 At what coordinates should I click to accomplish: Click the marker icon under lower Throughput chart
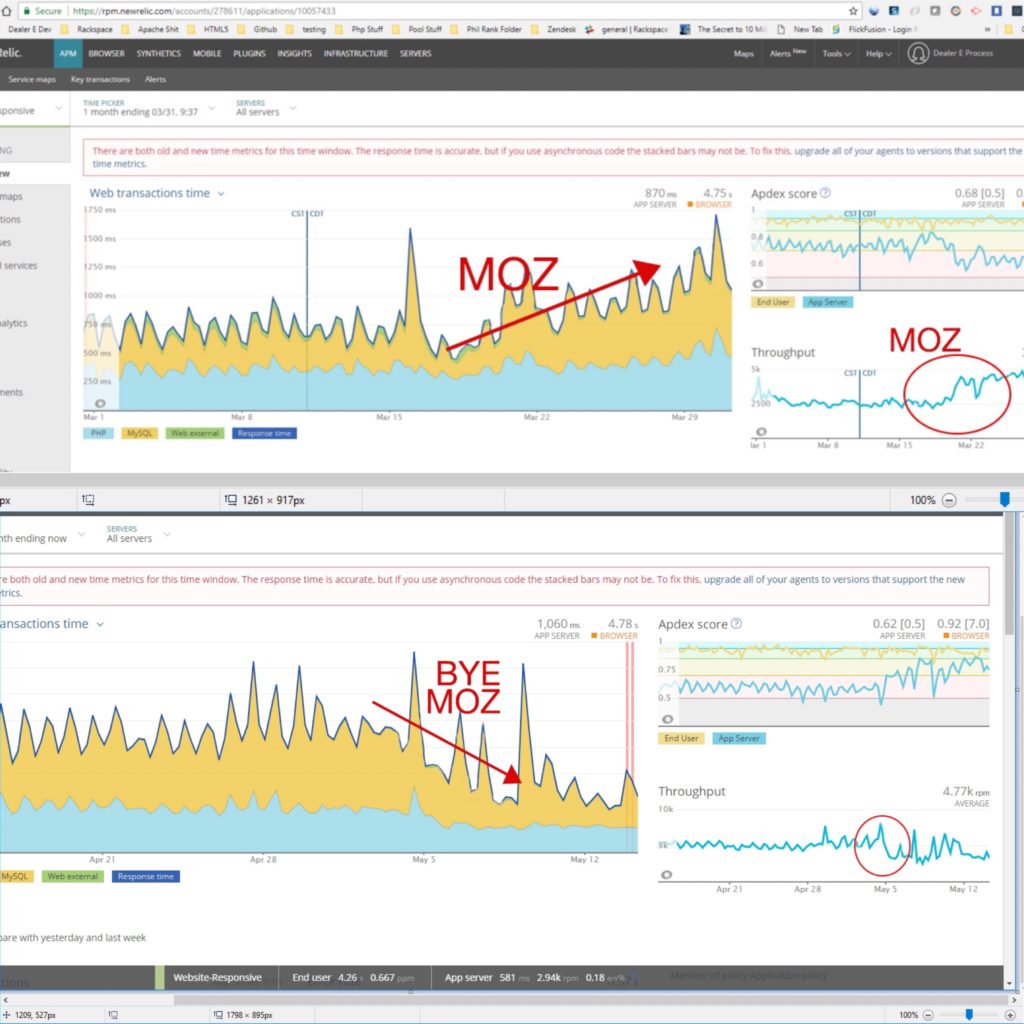(666, 874)
